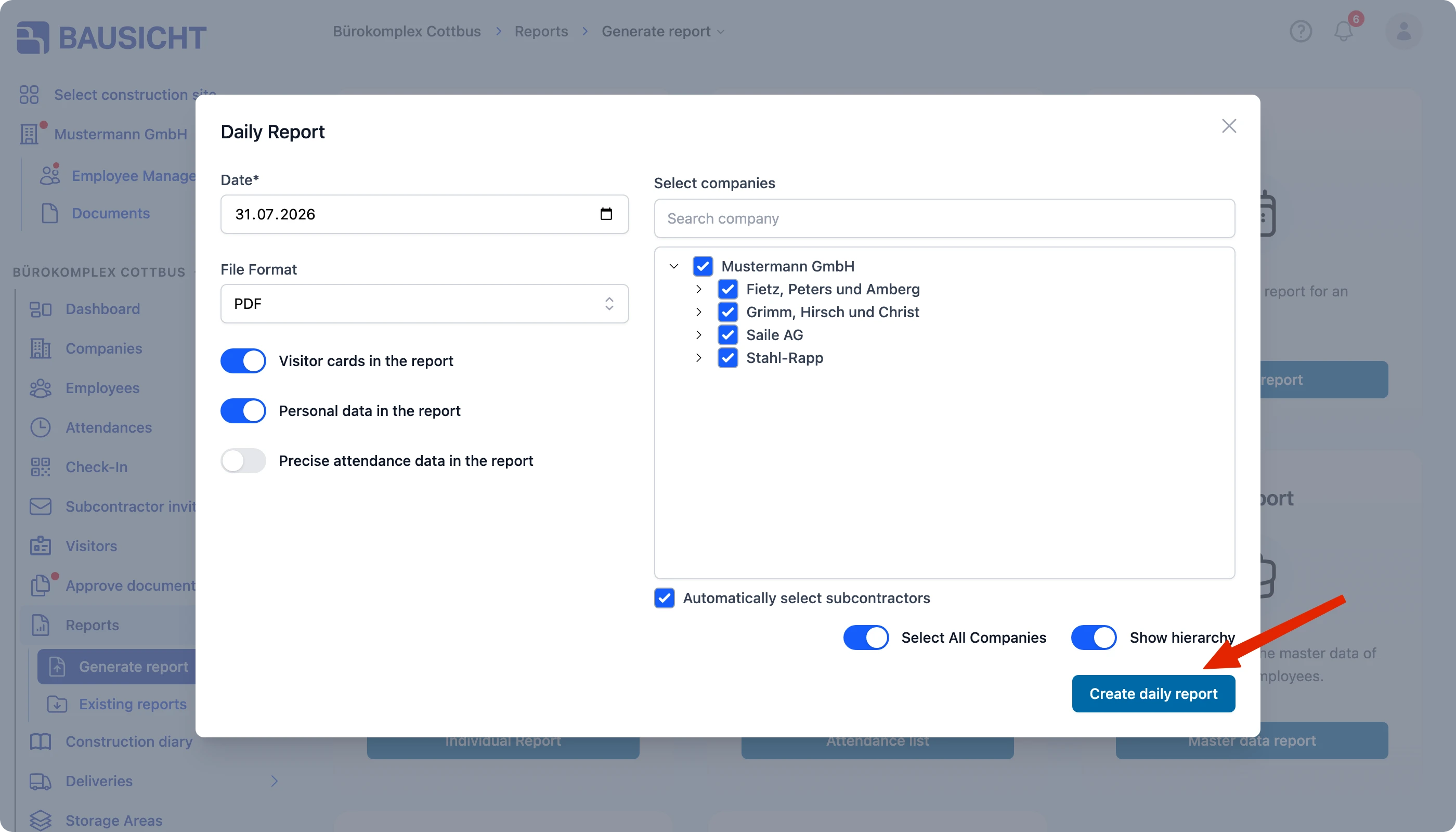Uncheck Grimm, Hirsch und Christ checkbox

[727, 312]
